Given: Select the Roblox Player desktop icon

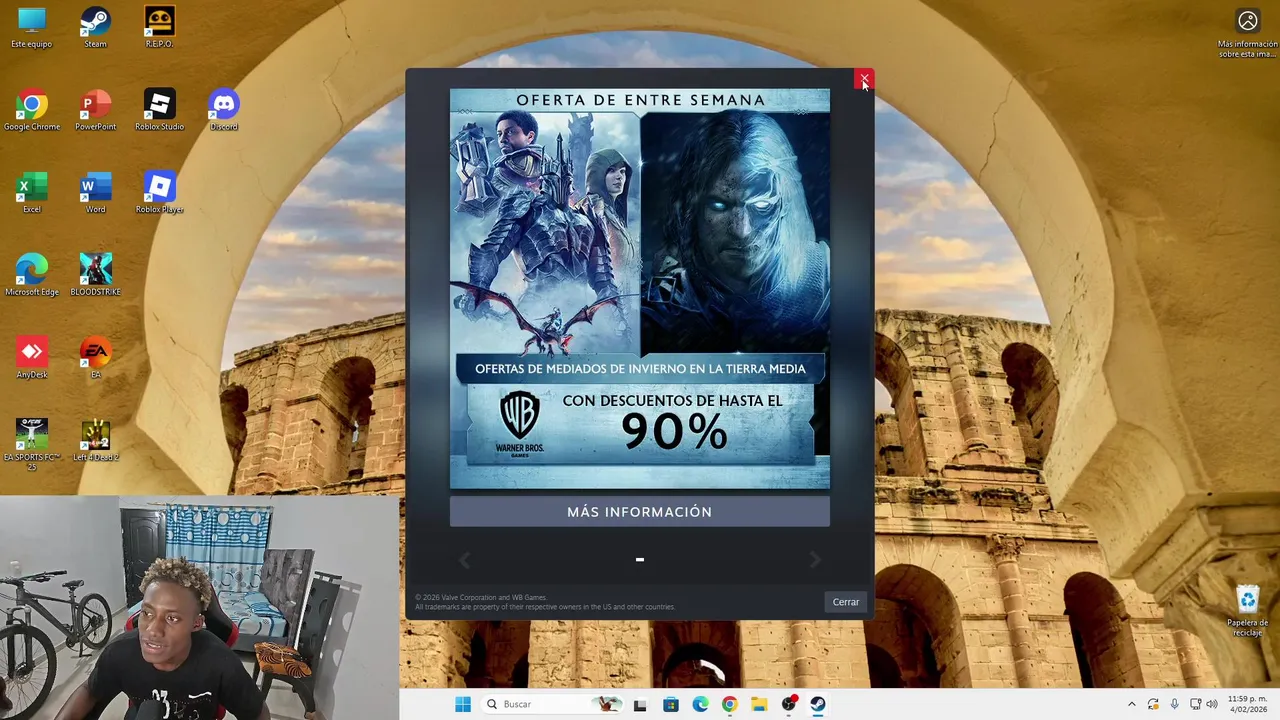Looking at the screenshot, I should coord(159,192).
